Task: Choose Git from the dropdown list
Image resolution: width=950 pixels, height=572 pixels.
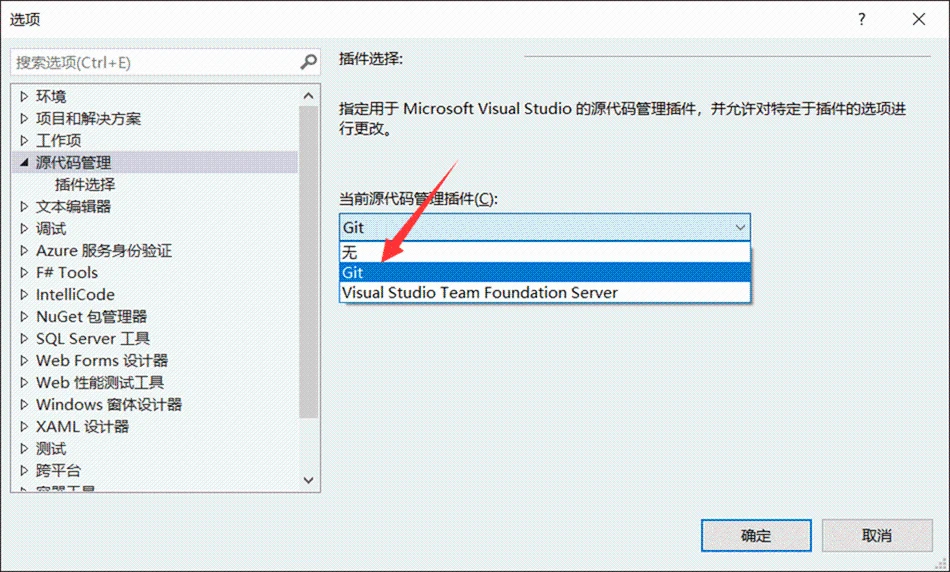Action: pos(544,272)
